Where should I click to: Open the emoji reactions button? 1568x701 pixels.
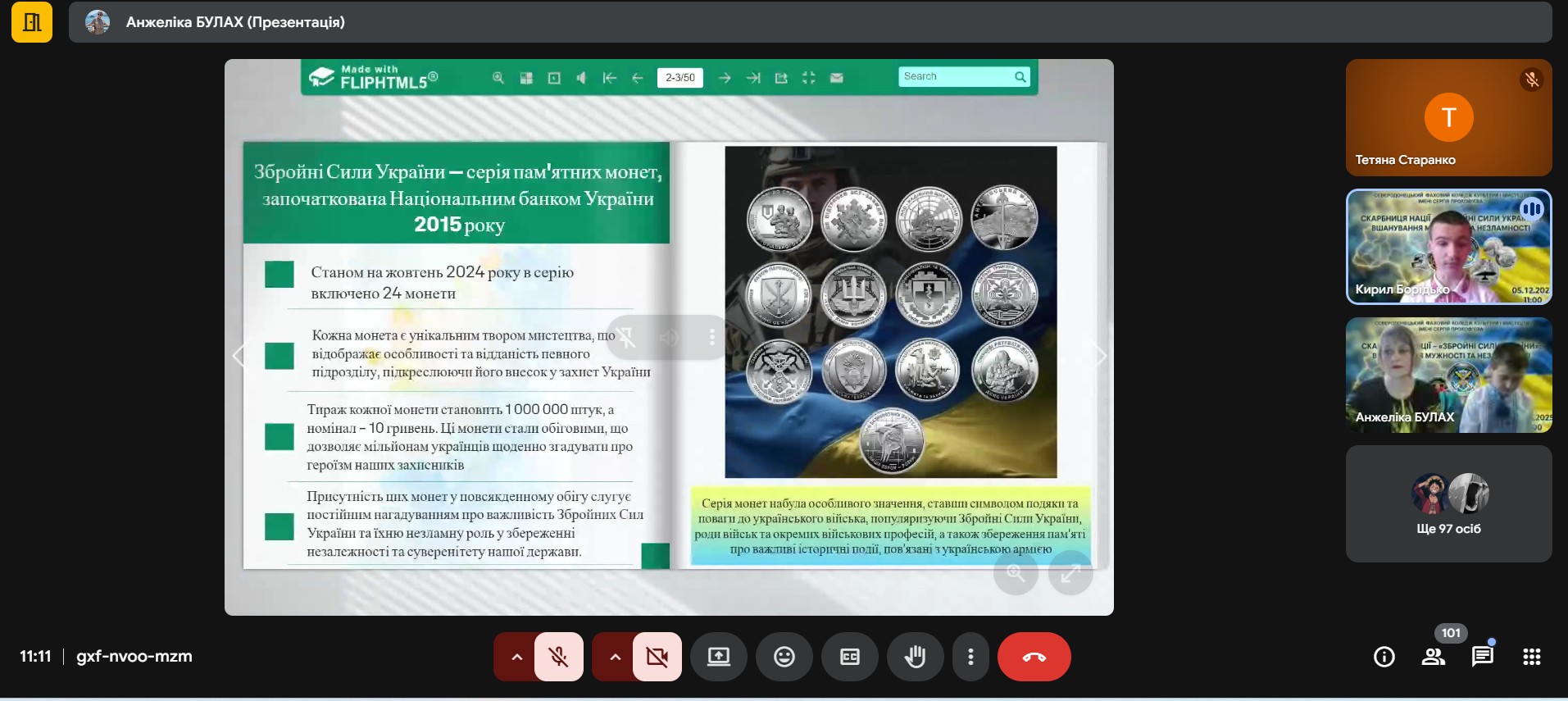click(x=784, y=657)
